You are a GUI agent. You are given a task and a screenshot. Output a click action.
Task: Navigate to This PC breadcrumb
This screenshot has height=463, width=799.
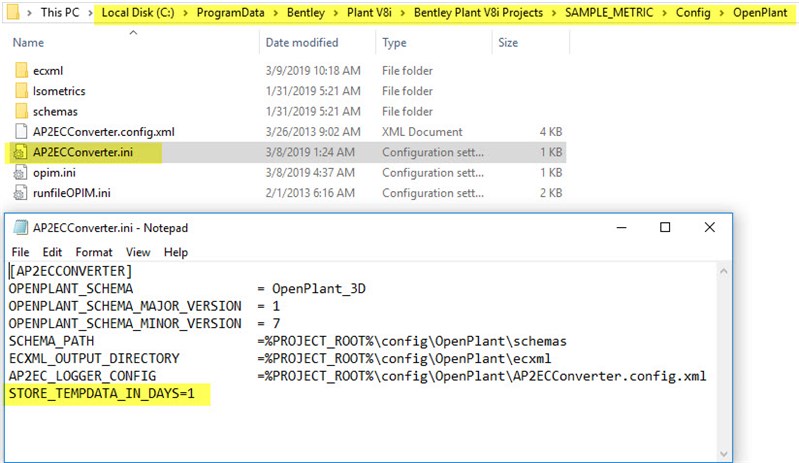pos(60,12)
